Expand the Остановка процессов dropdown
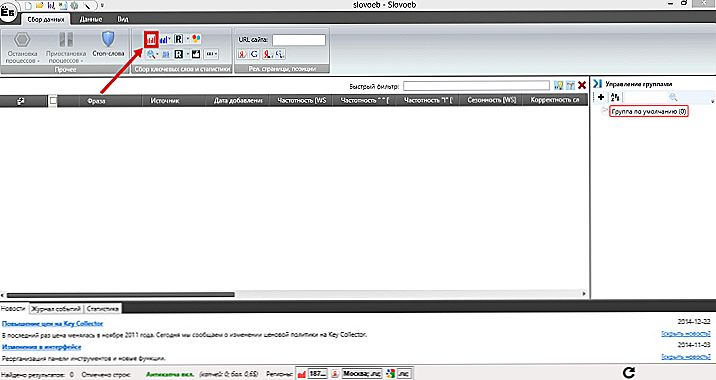 click(22, 57)
